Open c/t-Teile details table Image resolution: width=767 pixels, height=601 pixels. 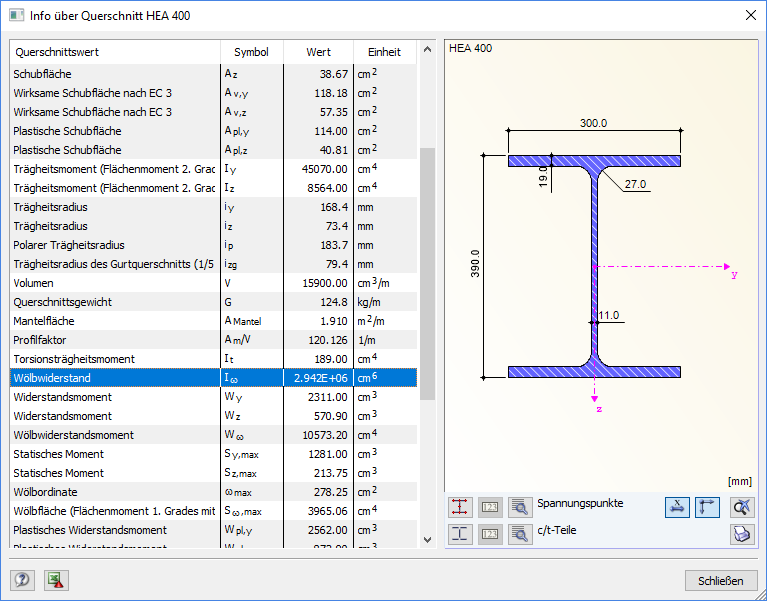point(520,534)
